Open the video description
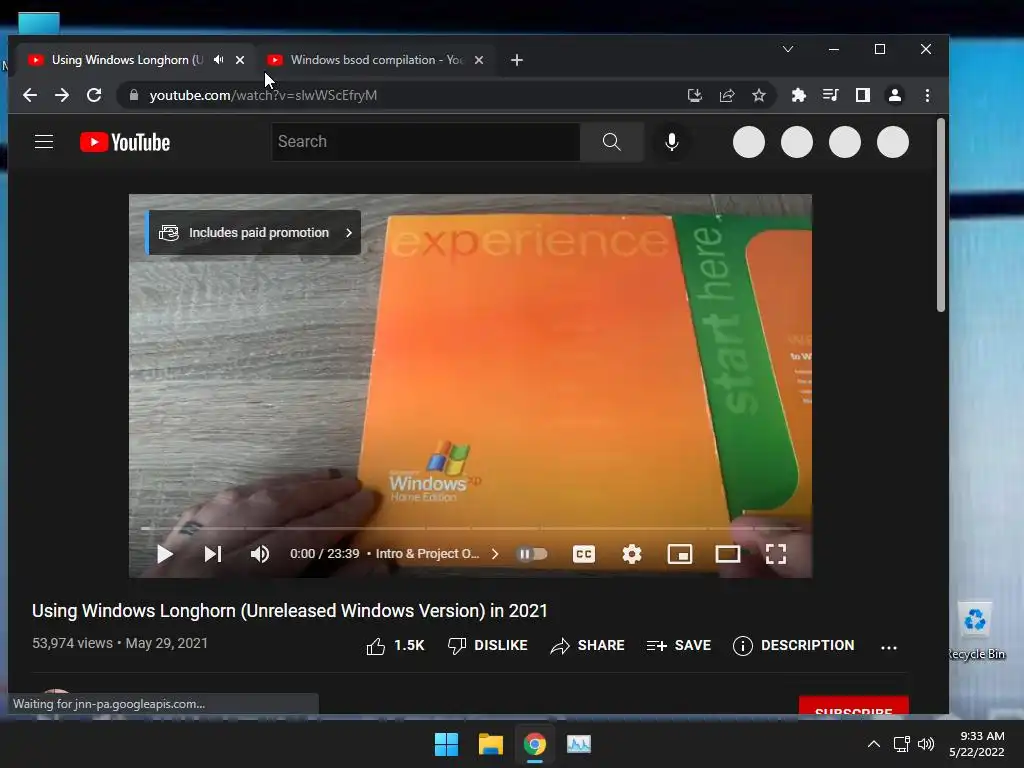1024x768 pixels. pos(793,646)
